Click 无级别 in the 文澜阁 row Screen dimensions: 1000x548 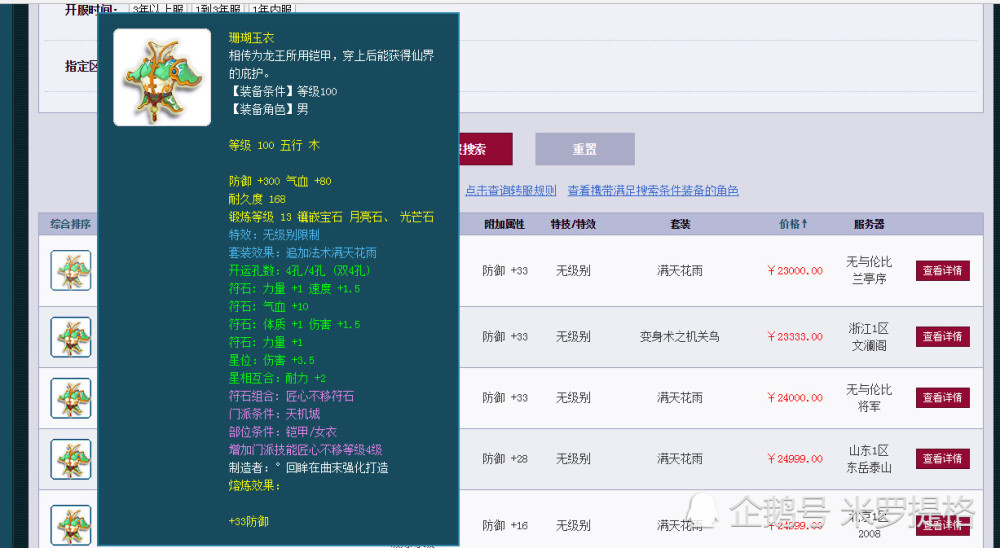pos(573,337)
